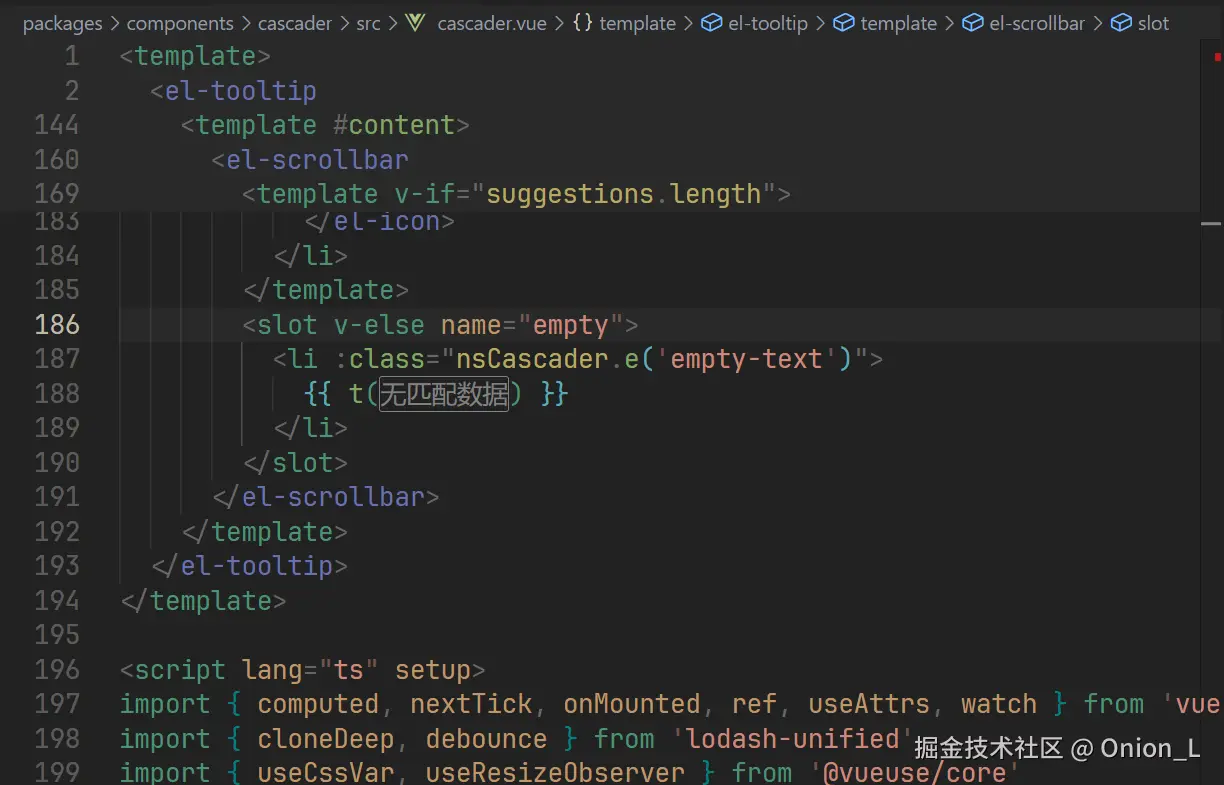1224x785 pixels.
Task: Click useCssVar in the vueuse import
Action: pos(326,773)
